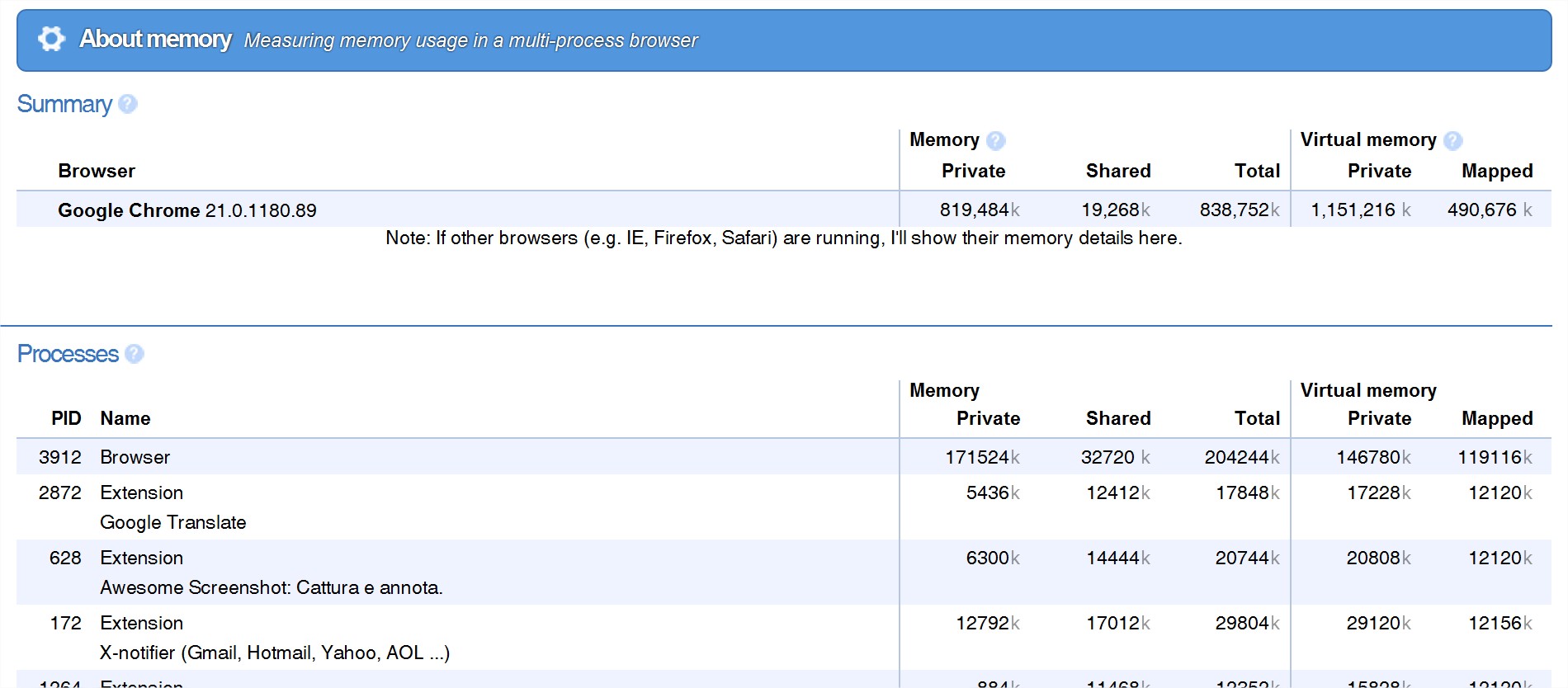This screenshot has height=688, width=1568.
Task: Select the 29804k total value
Action: pos(1248,623)
